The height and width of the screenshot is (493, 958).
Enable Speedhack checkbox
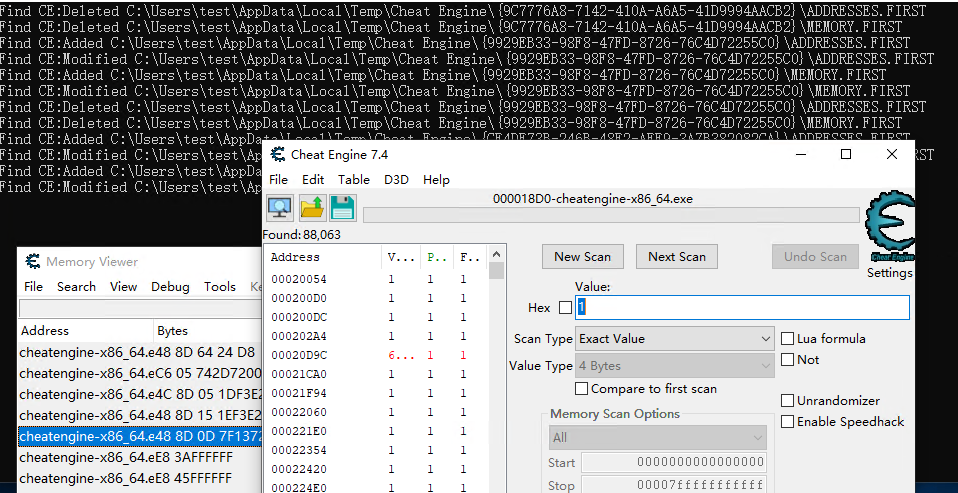tap(788, 422)
